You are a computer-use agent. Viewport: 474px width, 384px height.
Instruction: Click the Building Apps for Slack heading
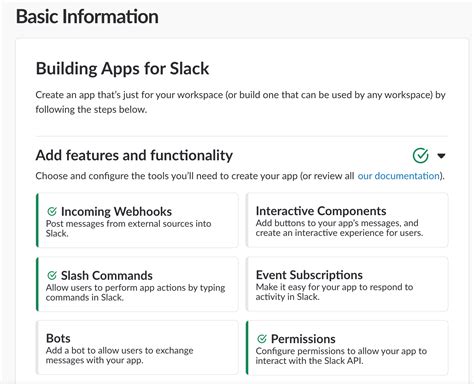click(x=122, y=69)
